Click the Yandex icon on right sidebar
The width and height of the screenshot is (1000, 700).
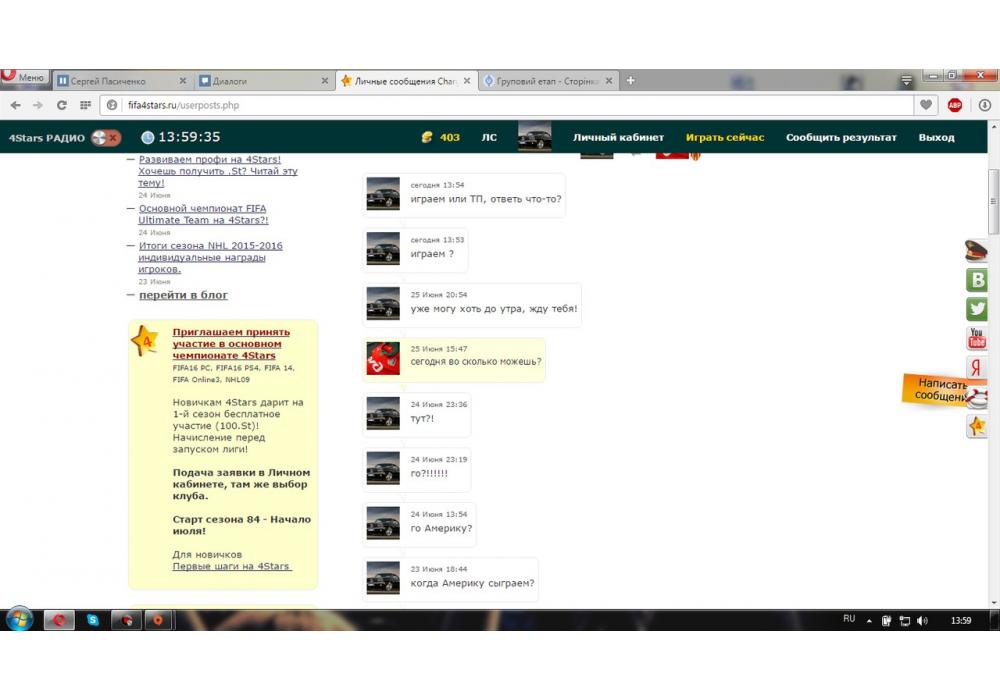click(977, 368)
